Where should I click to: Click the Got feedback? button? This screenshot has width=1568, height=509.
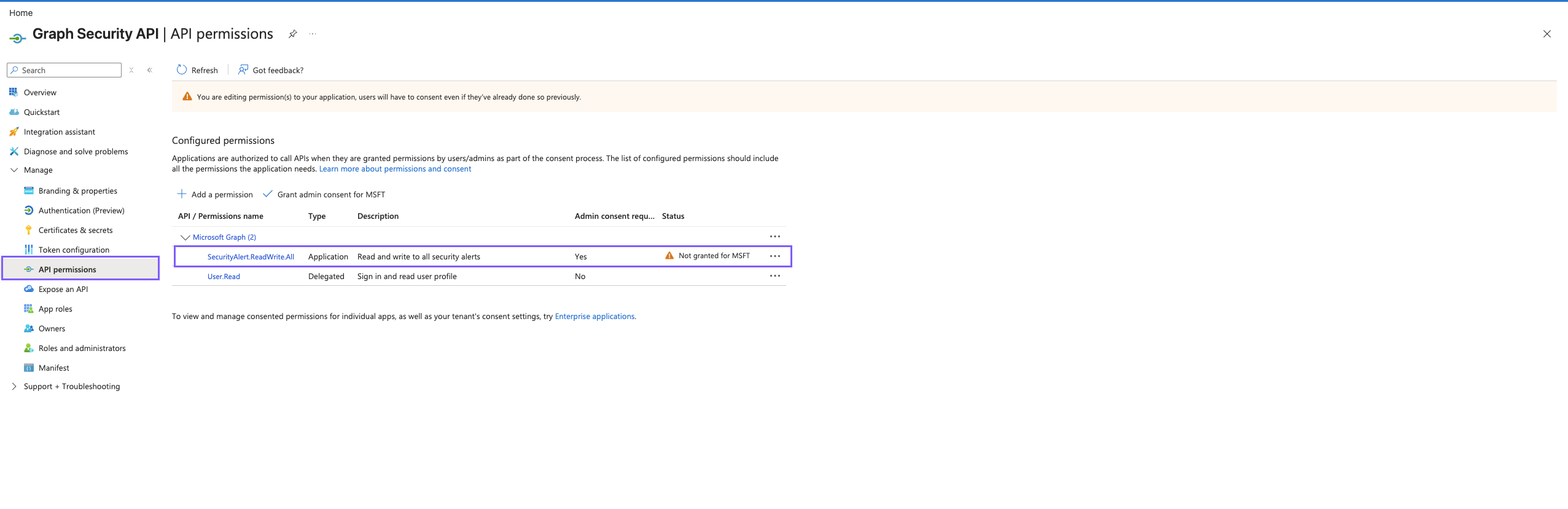pyautogui.click(x=271, y=70)
